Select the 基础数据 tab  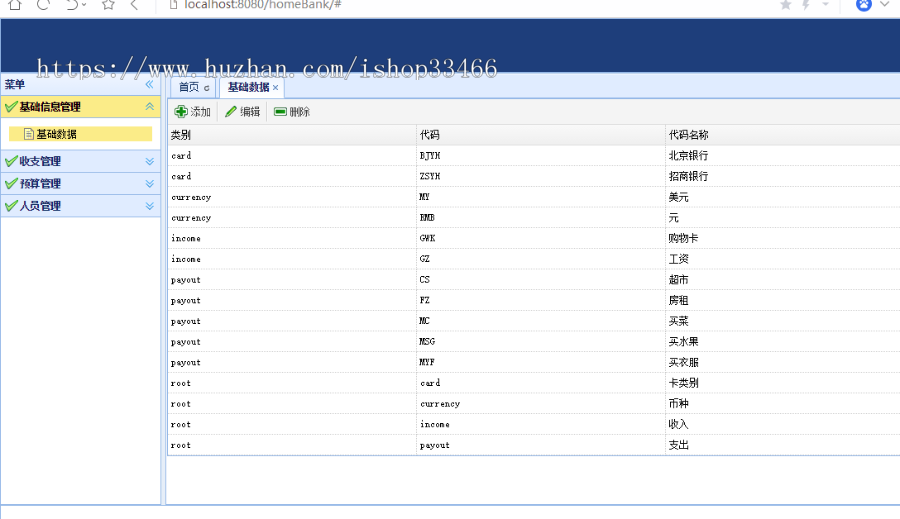(x=249, y=87)
